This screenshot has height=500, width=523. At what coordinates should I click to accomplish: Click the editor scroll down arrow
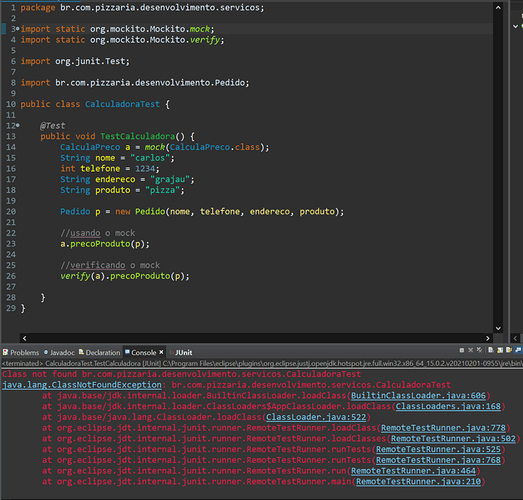[498, 328]
